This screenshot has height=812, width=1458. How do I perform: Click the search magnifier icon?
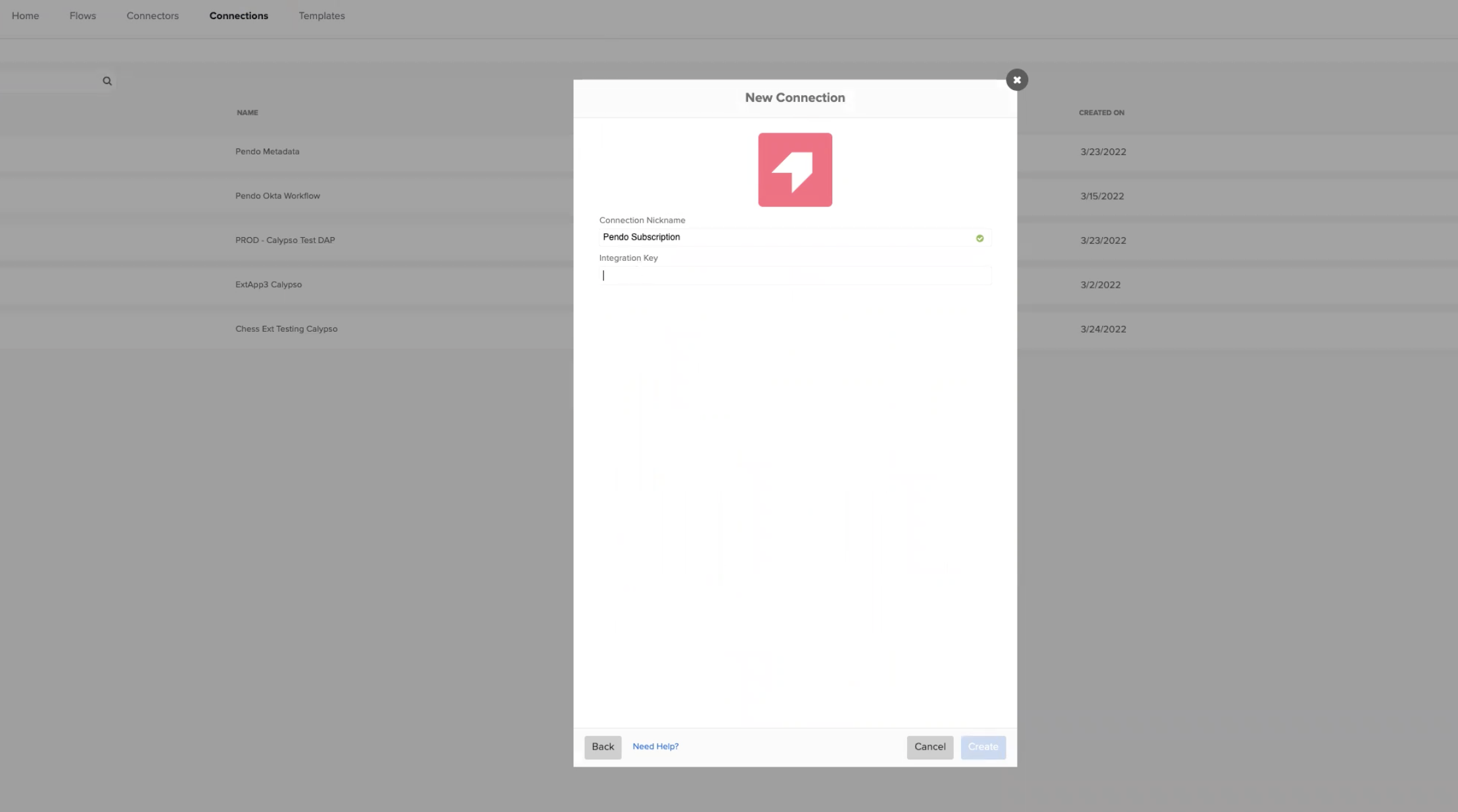point(107,81)
